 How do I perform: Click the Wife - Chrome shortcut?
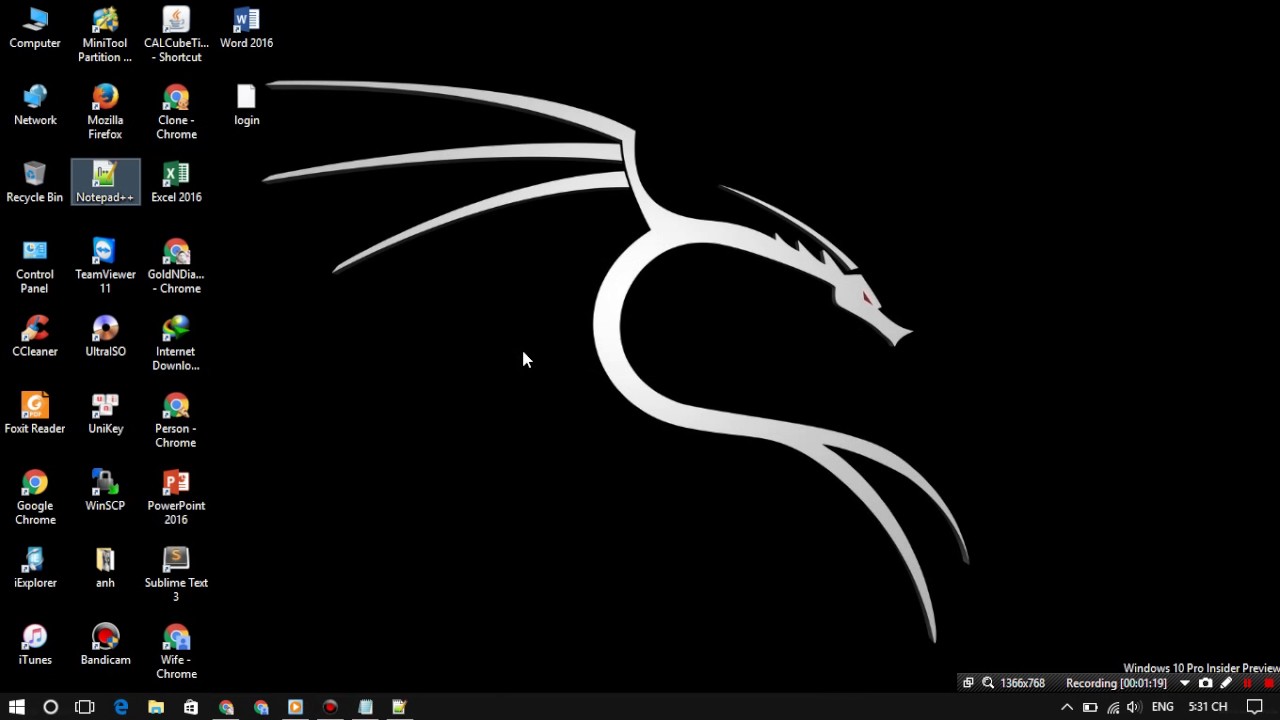176,651
